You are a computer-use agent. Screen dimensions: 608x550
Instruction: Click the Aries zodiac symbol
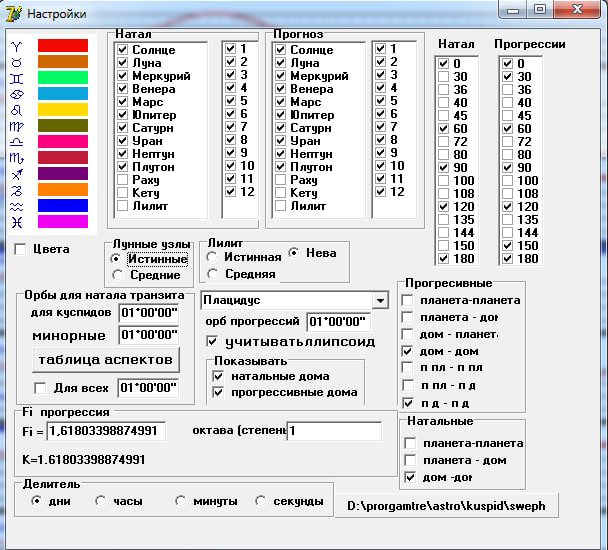click(x=15, y=46)
